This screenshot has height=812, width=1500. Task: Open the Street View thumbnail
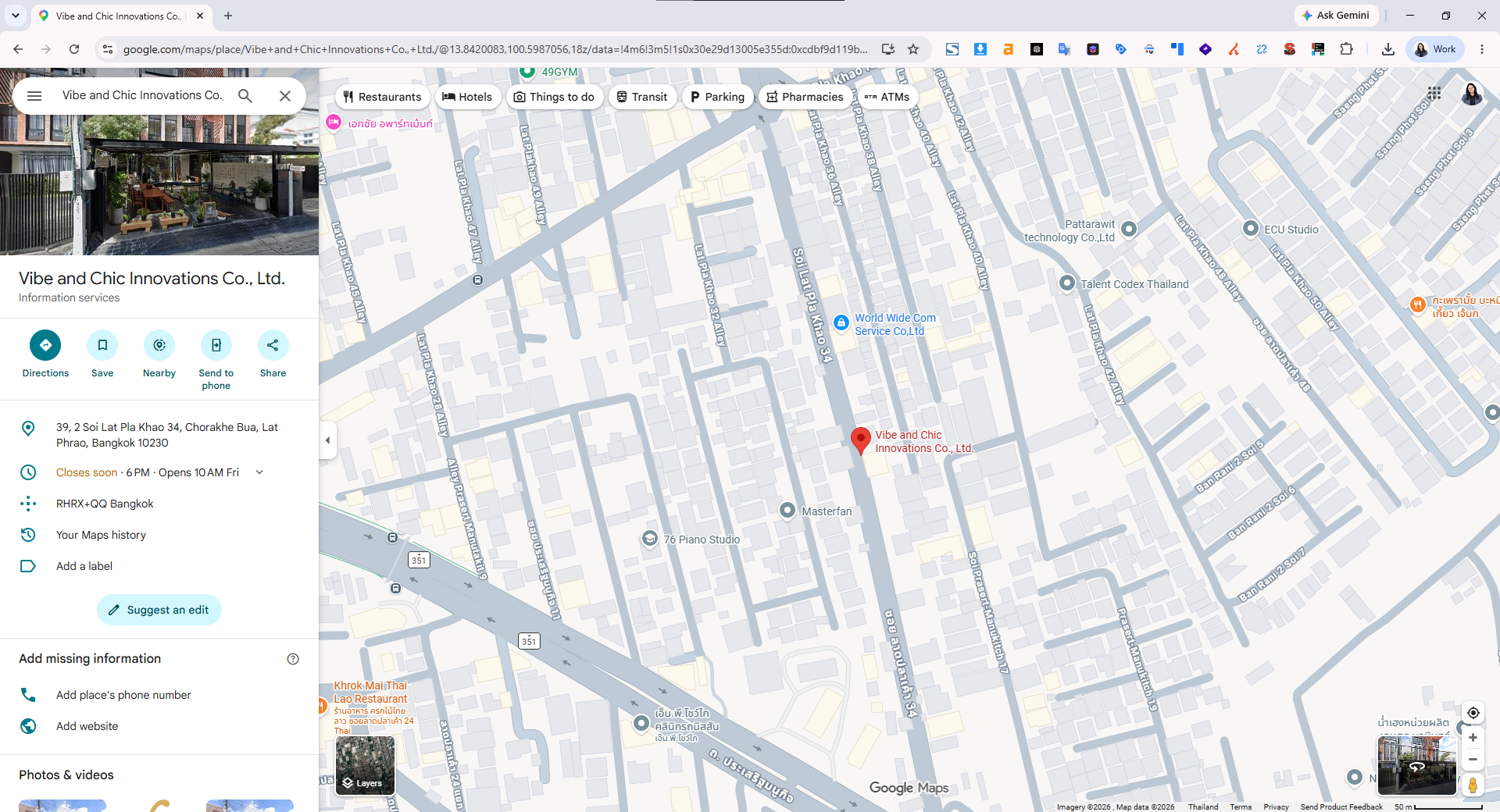point(1416,766)
